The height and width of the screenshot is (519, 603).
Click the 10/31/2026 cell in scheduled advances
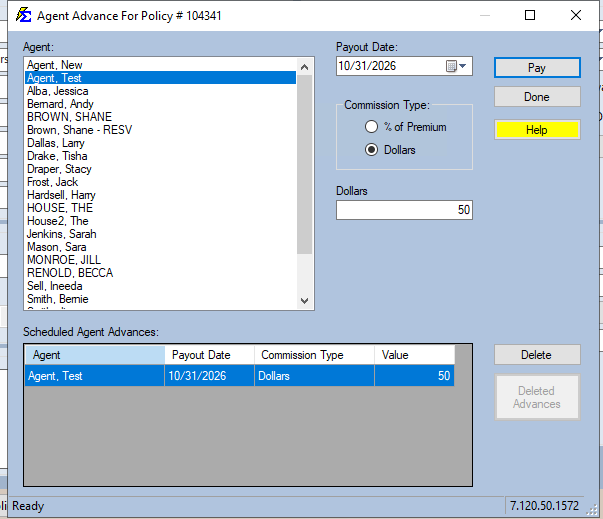[210, 376]
